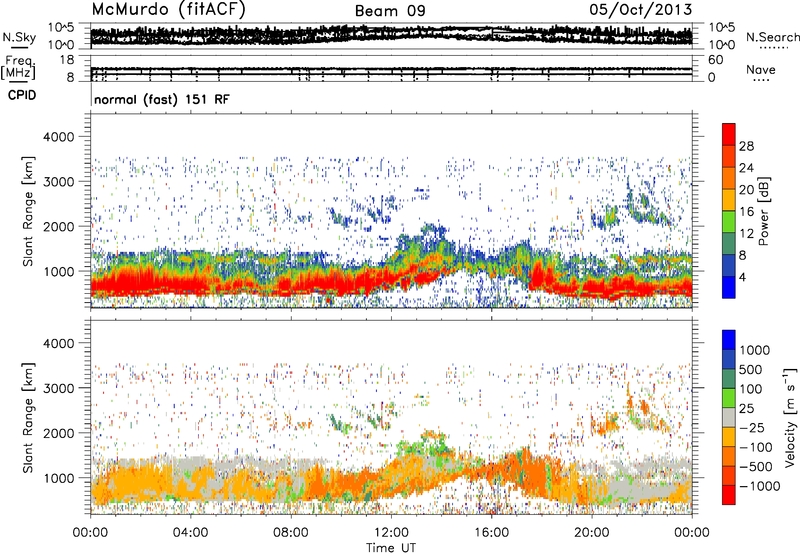This screenshot has height=554, width=800.
Task: Click the date '05/Oct/2013'
Action: pos(641,9)
